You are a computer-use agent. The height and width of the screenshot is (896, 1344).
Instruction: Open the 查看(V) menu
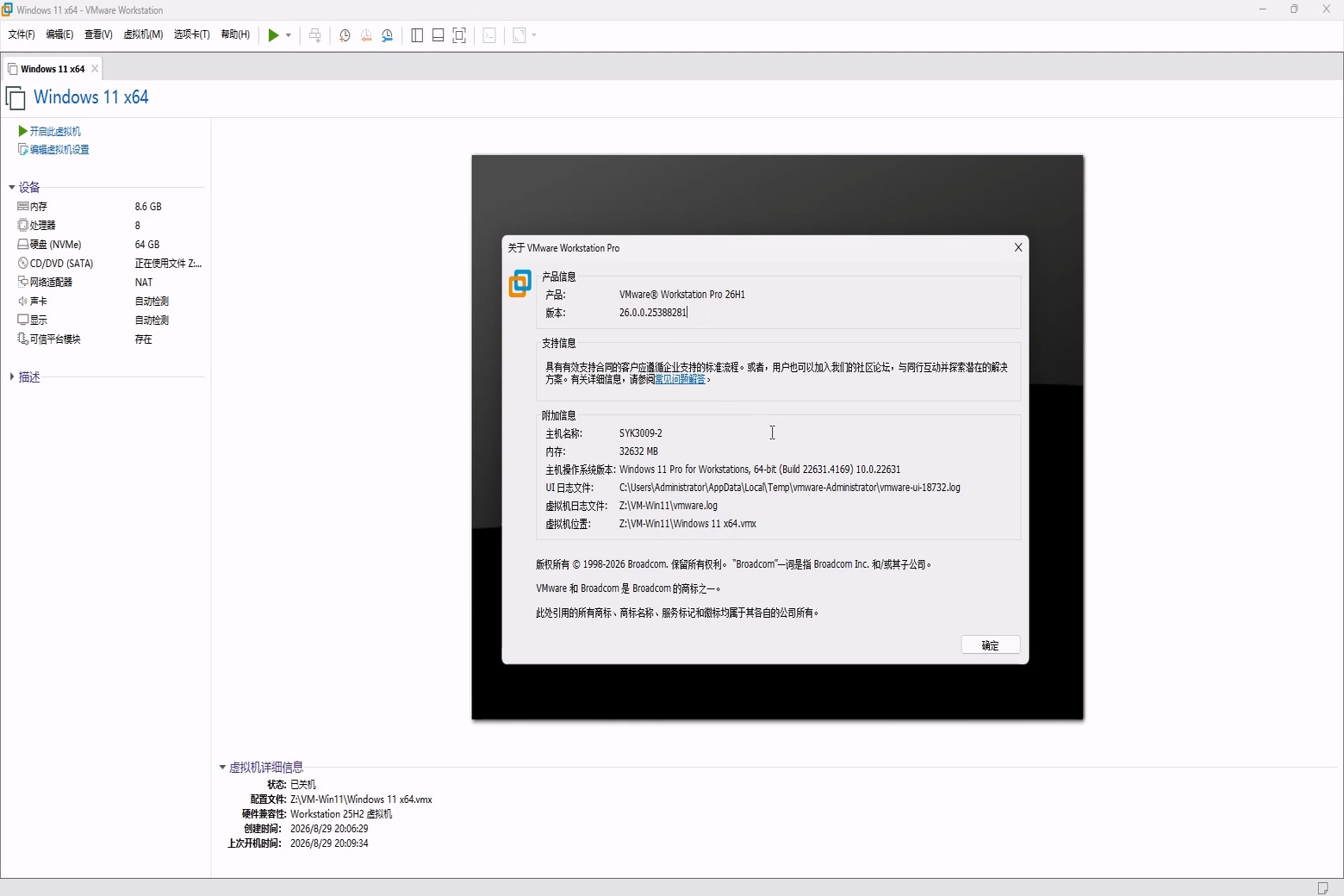tap(98, 34)
